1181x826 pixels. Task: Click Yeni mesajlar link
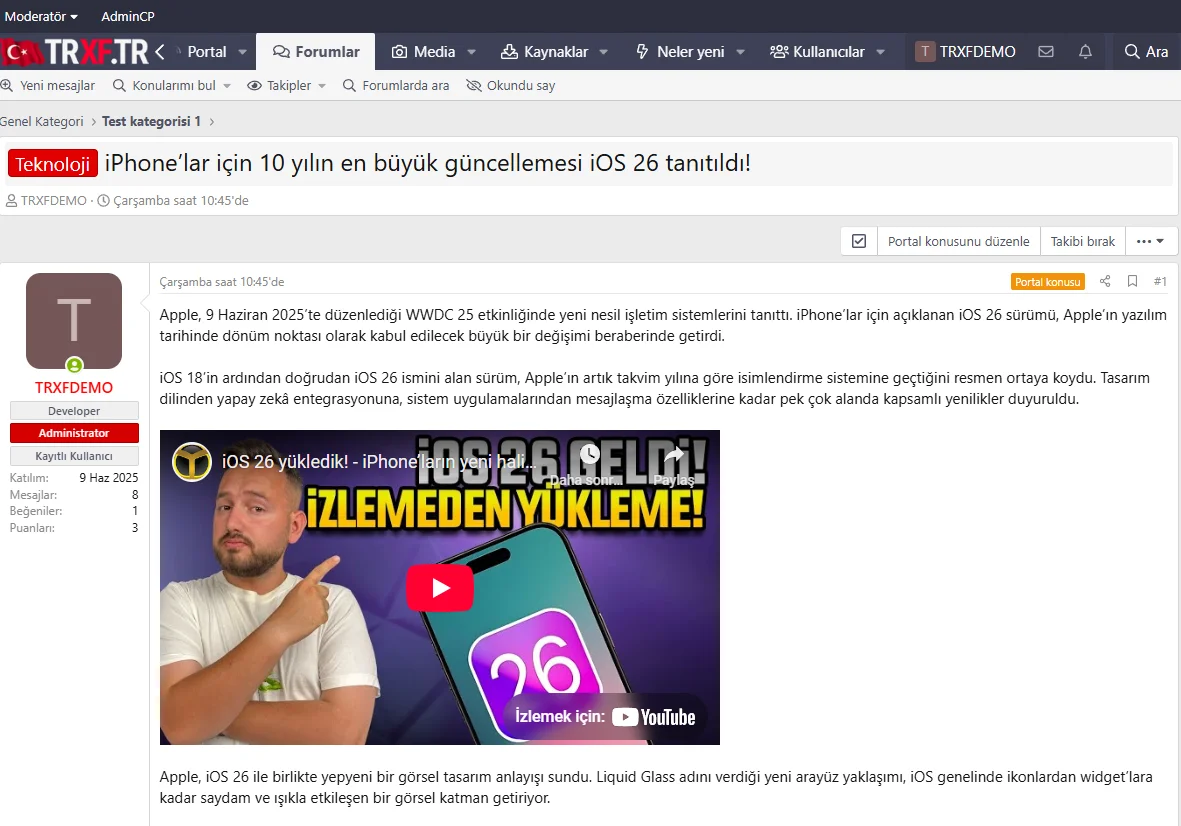point(48,85)
